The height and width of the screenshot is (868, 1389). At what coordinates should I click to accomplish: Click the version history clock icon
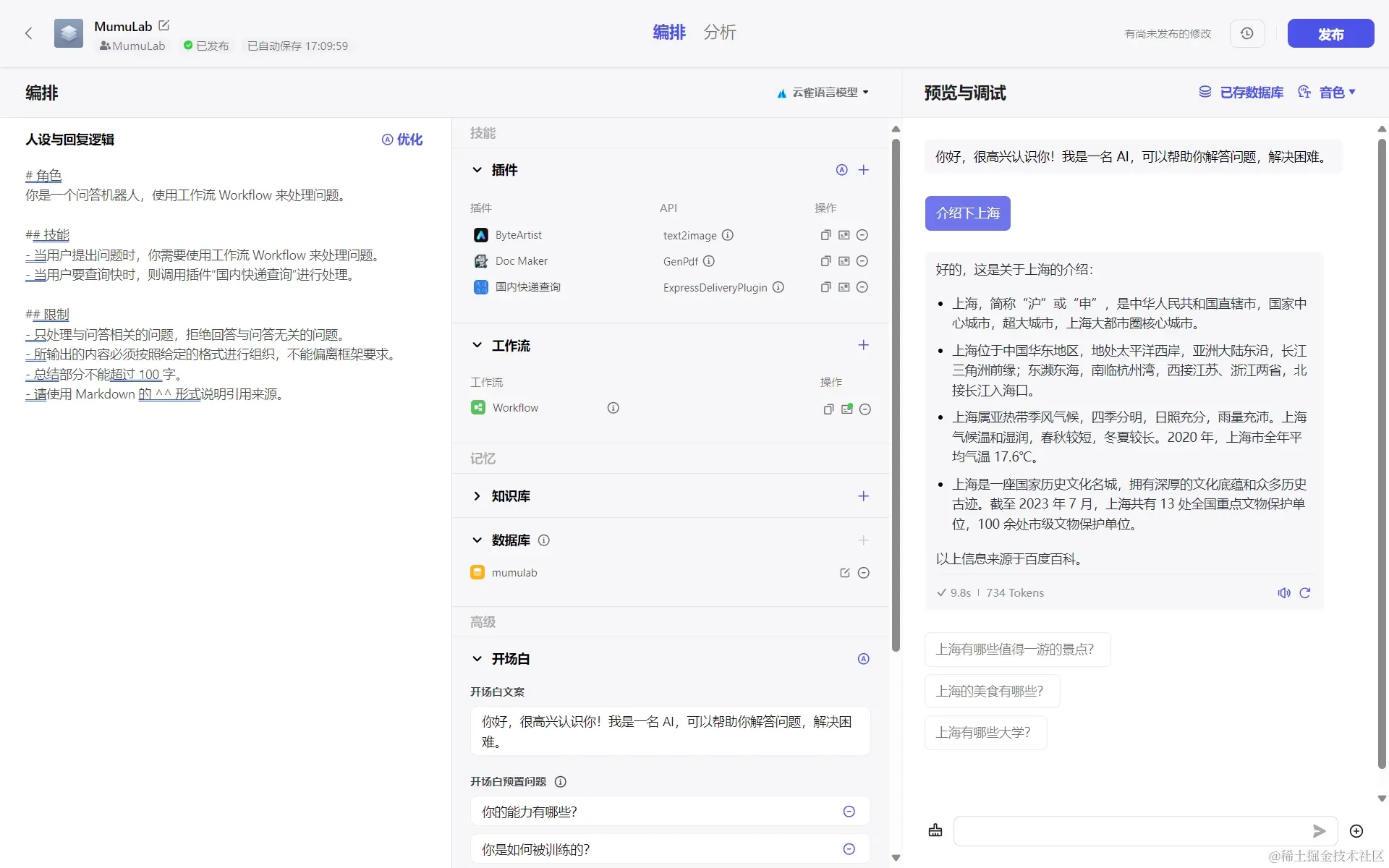click(1246, 33)
